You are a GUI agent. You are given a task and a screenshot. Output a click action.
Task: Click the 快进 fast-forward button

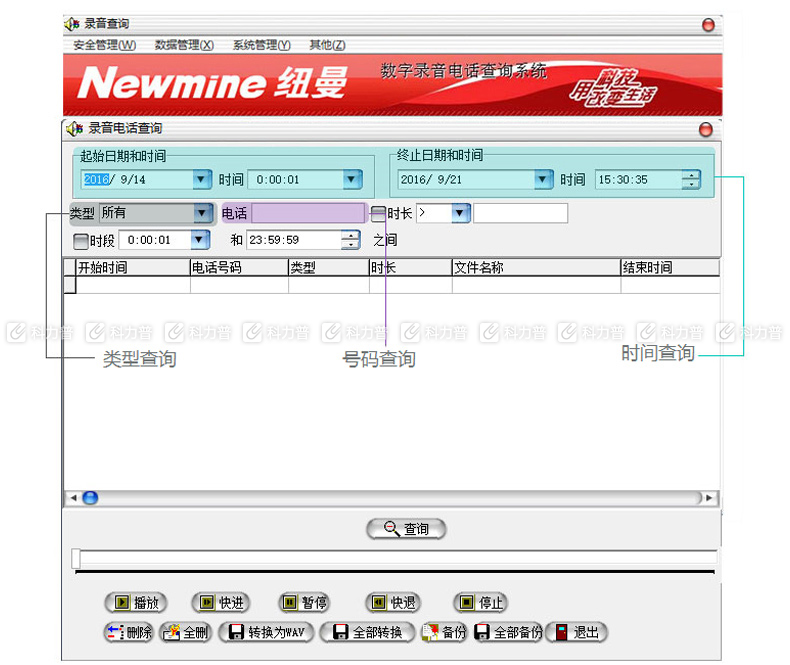pyautogui.click(x=221, y=602)
